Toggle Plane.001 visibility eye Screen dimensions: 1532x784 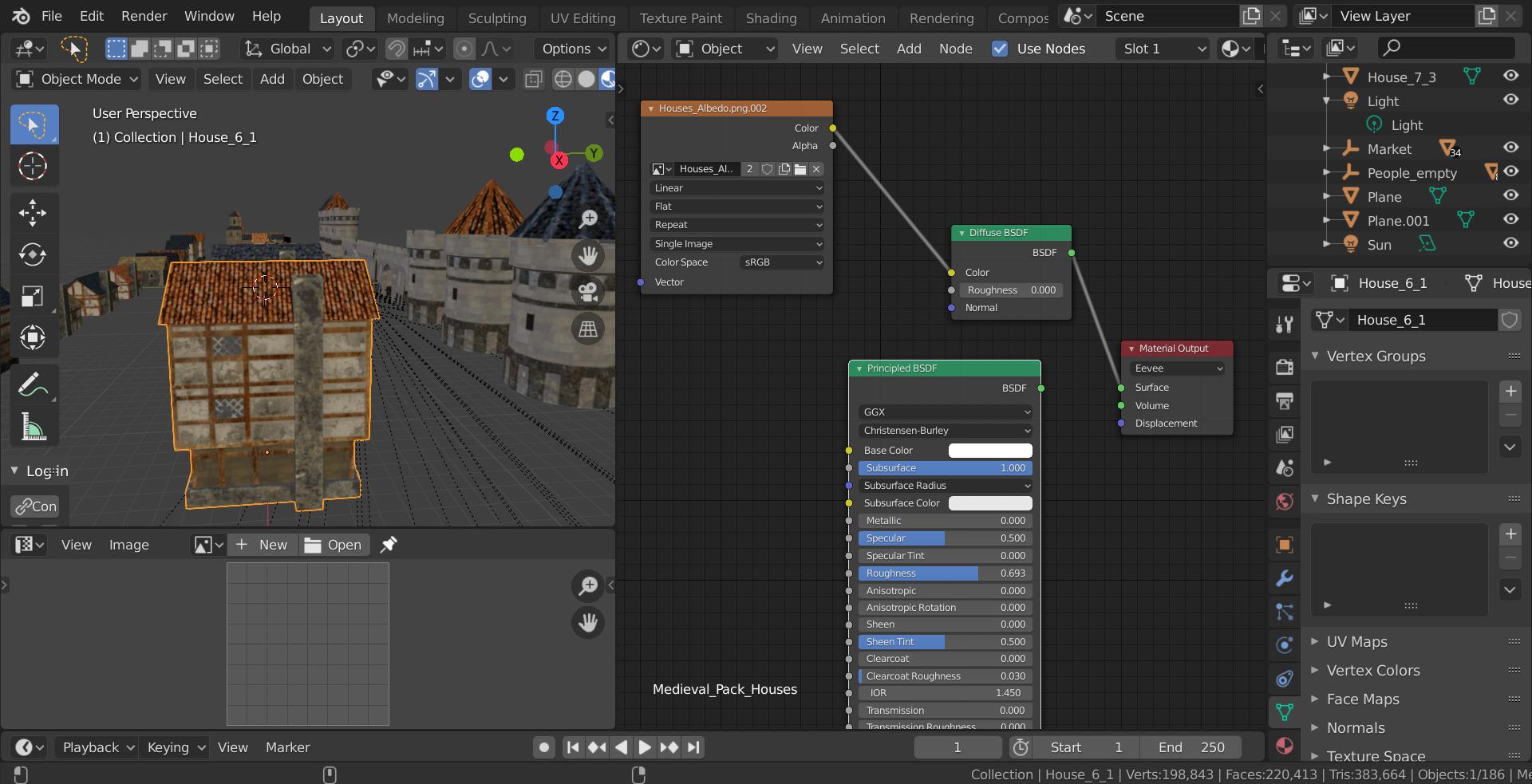tap(1510, 219)
